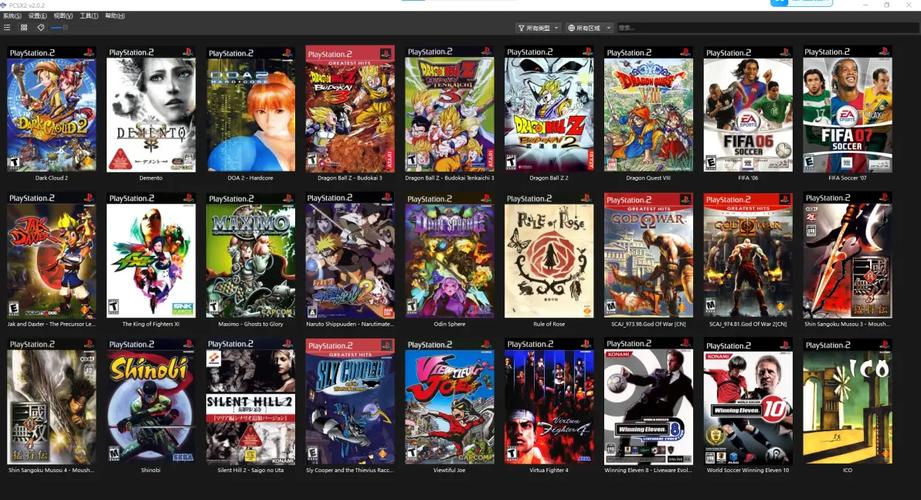
Task: Select the Odin Sphere cover
Action: point(449,254)
